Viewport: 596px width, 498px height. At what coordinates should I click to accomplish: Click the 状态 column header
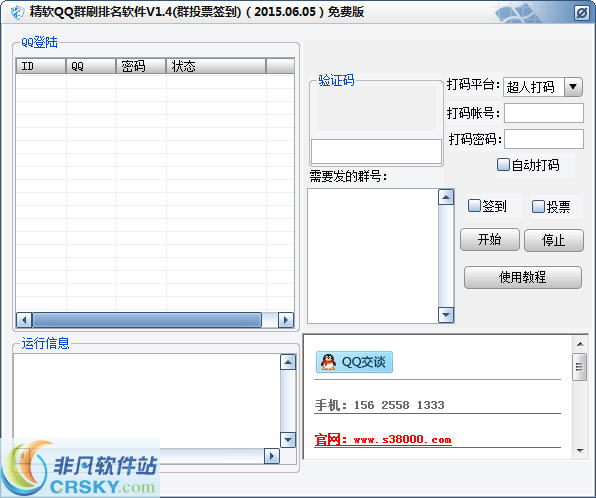coord(216,66)
